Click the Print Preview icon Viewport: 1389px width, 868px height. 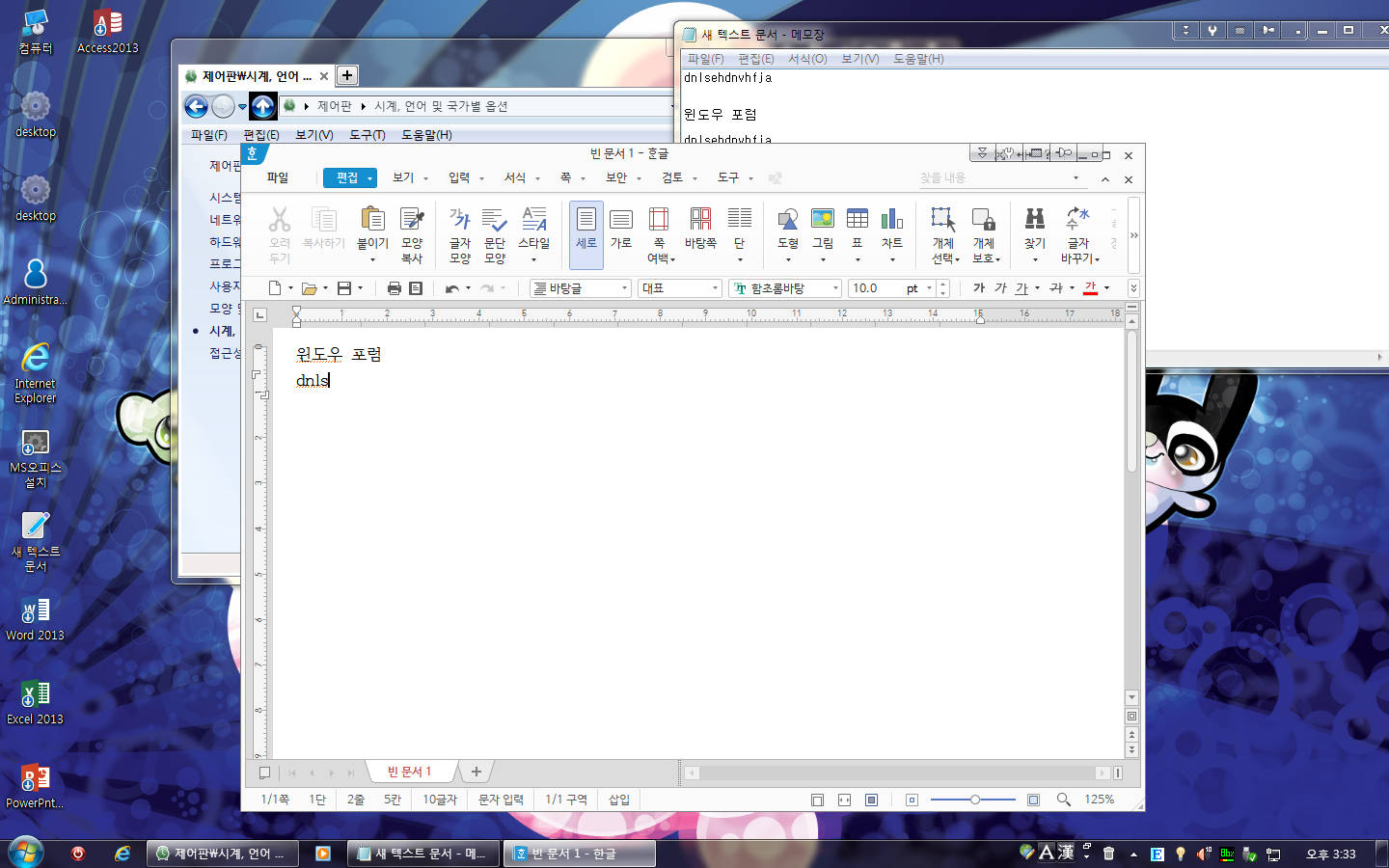(x=416, y=288)
